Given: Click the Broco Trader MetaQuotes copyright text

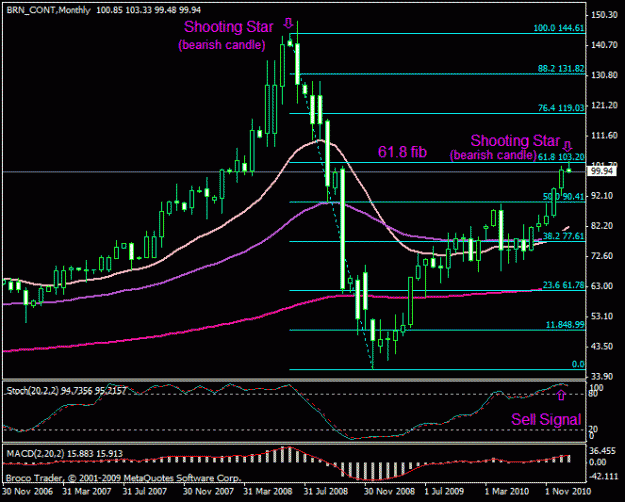Looking at the screenshot, I should tap(123, 478).
